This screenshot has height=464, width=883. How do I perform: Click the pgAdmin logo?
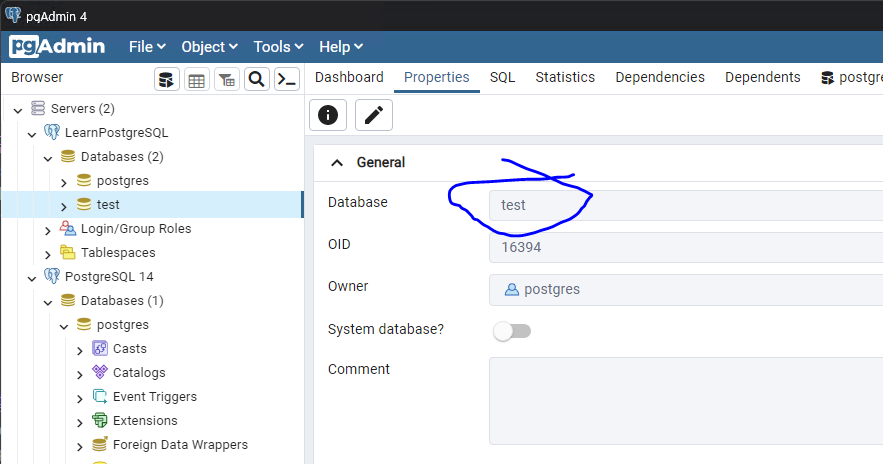click(57, 46)
